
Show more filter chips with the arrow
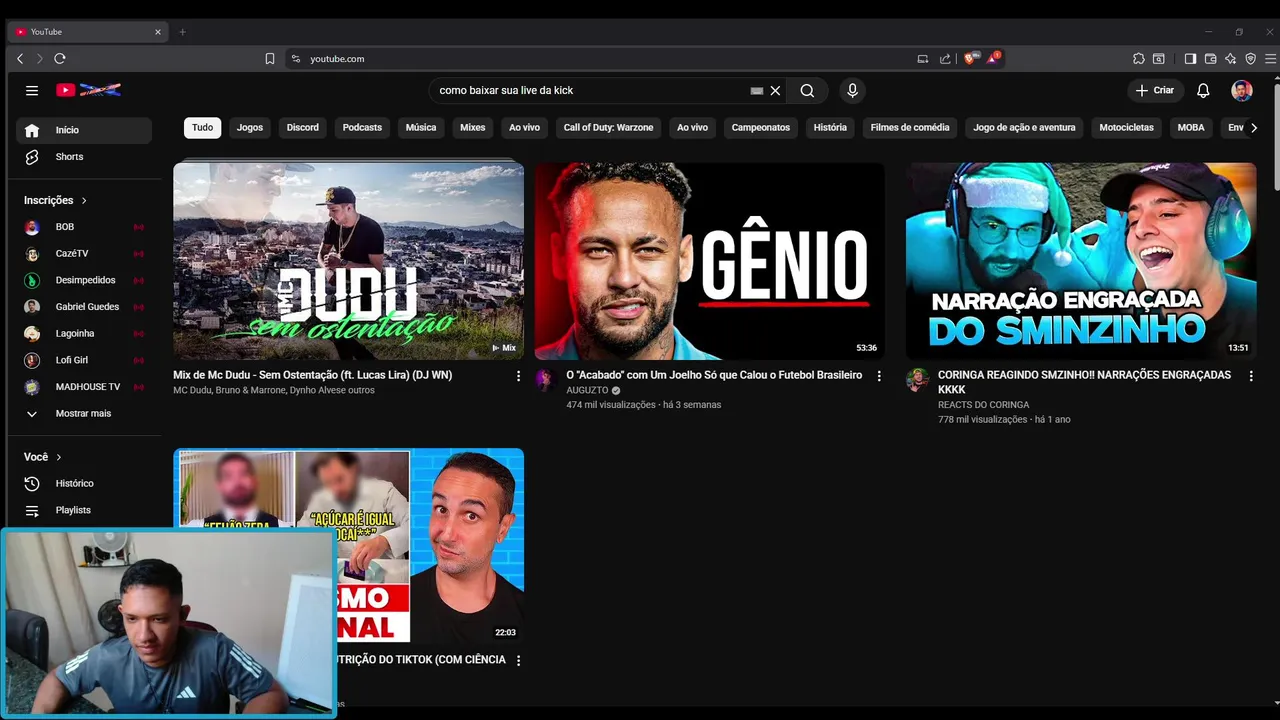(1254, 128)
